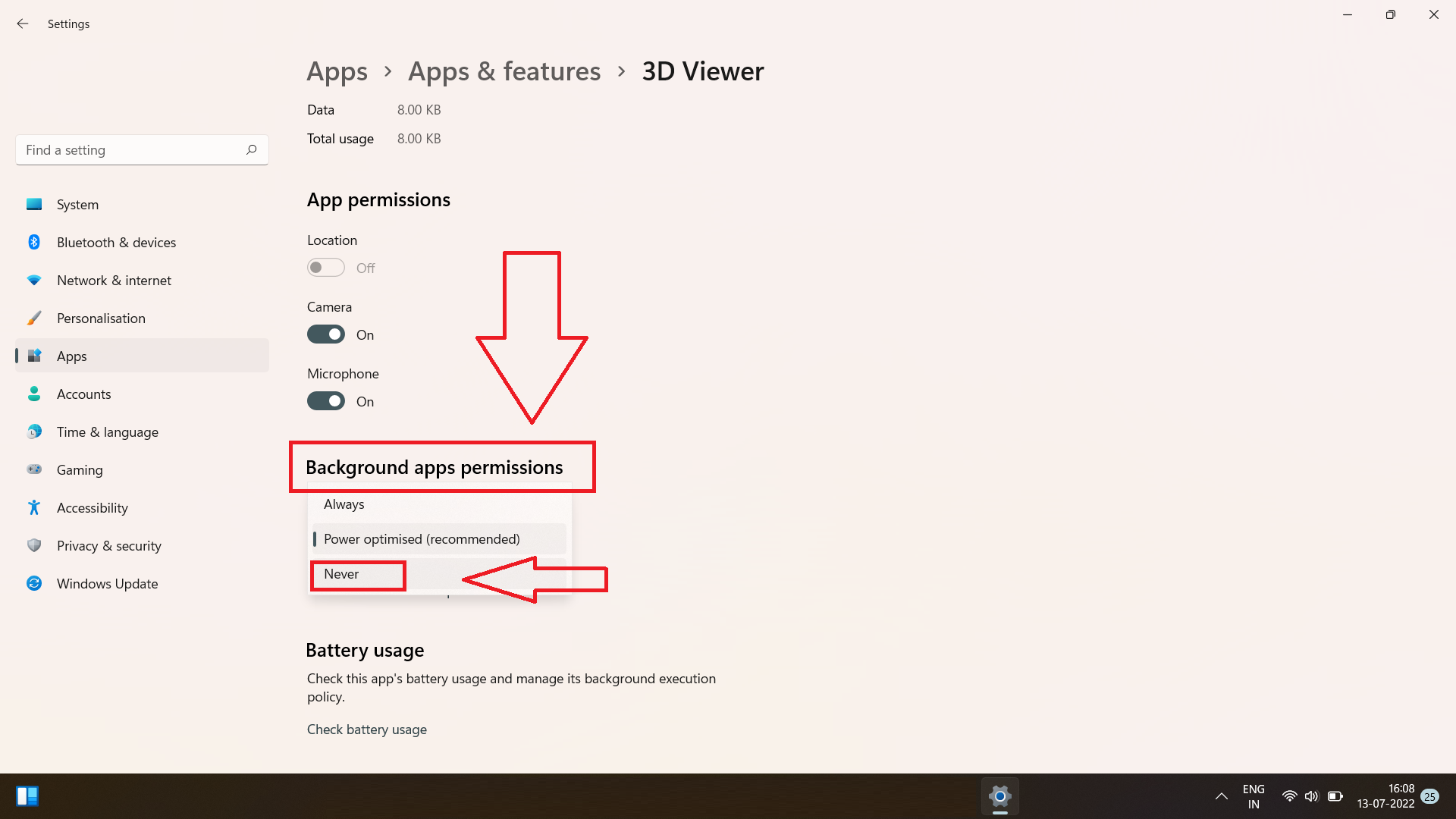Toggle the Location permission switch
Screen dimensions: 1456x819
click(326, 268)
